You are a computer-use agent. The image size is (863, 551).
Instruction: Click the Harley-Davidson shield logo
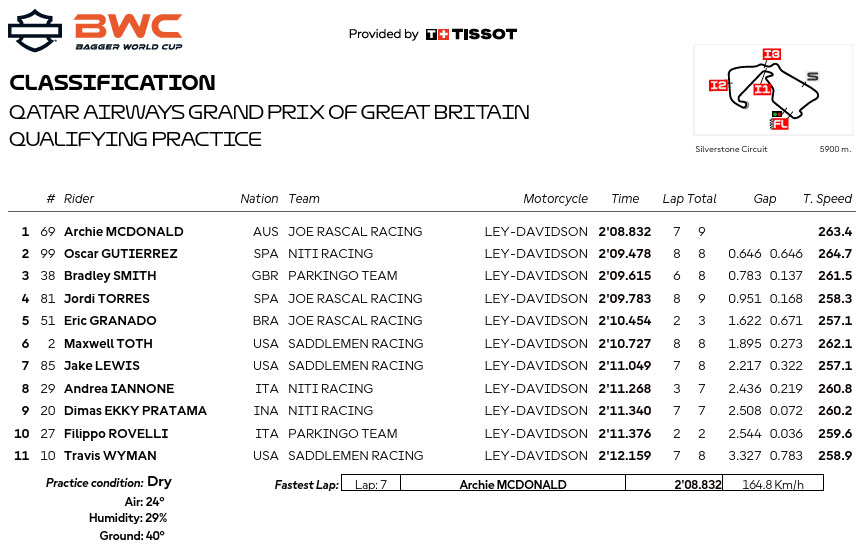tap(35, 31)
